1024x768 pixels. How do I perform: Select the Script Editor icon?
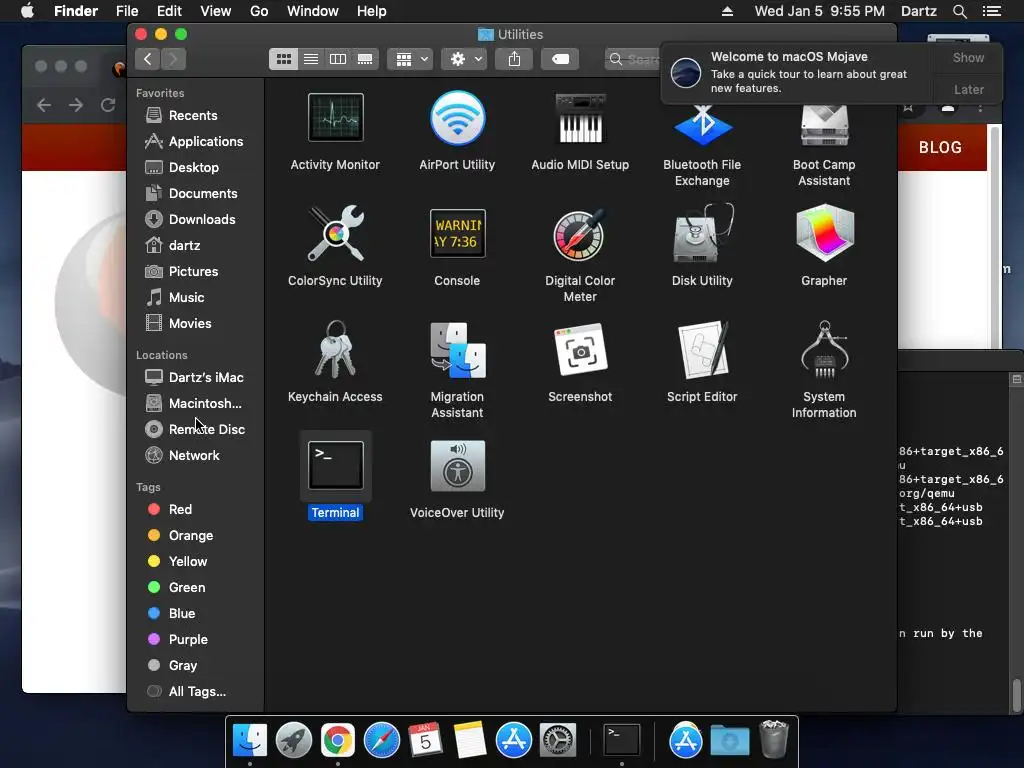pyautogui.click(x=702, y=349)
